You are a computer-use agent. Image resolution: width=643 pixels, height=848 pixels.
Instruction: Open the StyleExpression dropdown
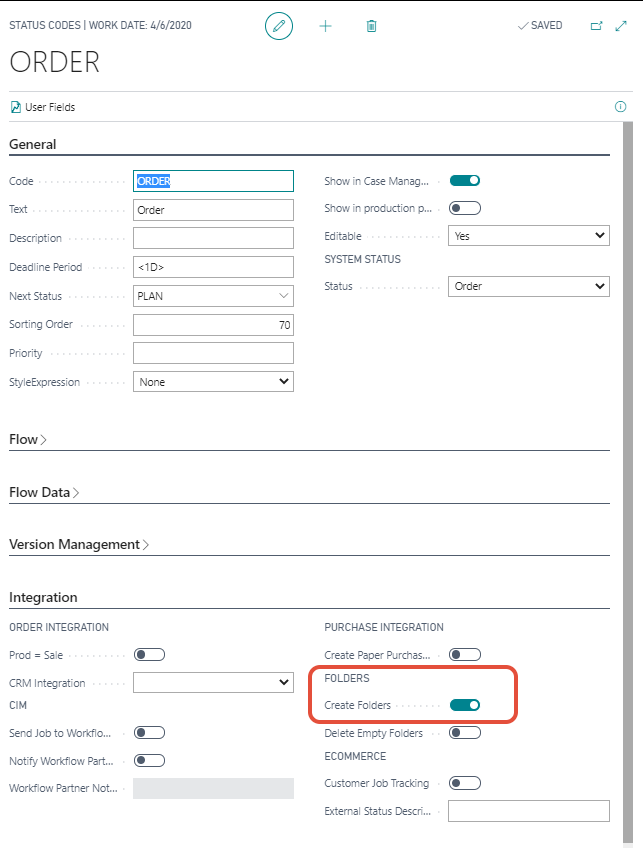coord(213,382)
